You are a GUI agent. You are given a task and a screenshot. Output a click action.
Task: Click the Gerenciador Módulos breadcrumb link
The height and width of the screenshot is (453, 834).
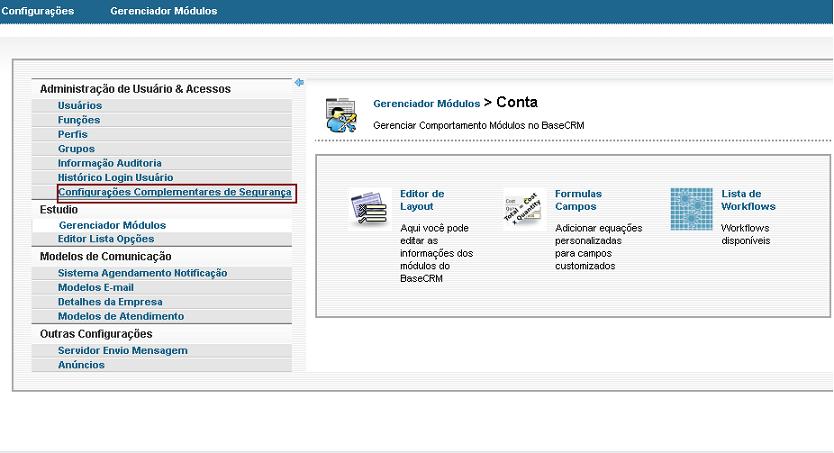pyautogui.click(x=426, y=103)
